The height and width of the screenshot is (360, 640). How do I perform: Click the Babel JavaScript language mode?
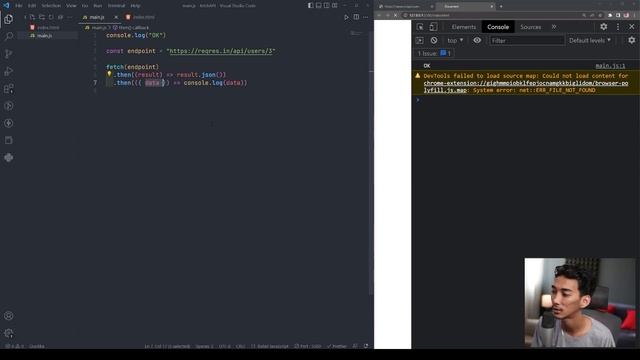click(270, 346)
